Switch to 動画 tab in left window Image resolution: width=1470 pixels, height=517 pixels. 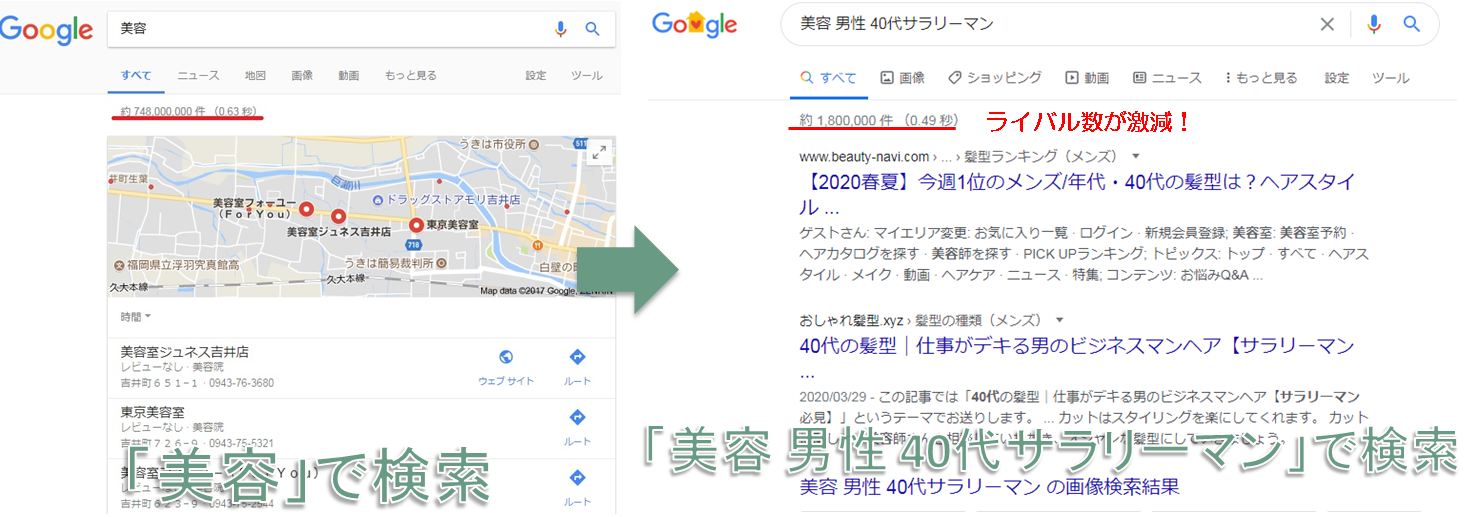pos(348,75)
